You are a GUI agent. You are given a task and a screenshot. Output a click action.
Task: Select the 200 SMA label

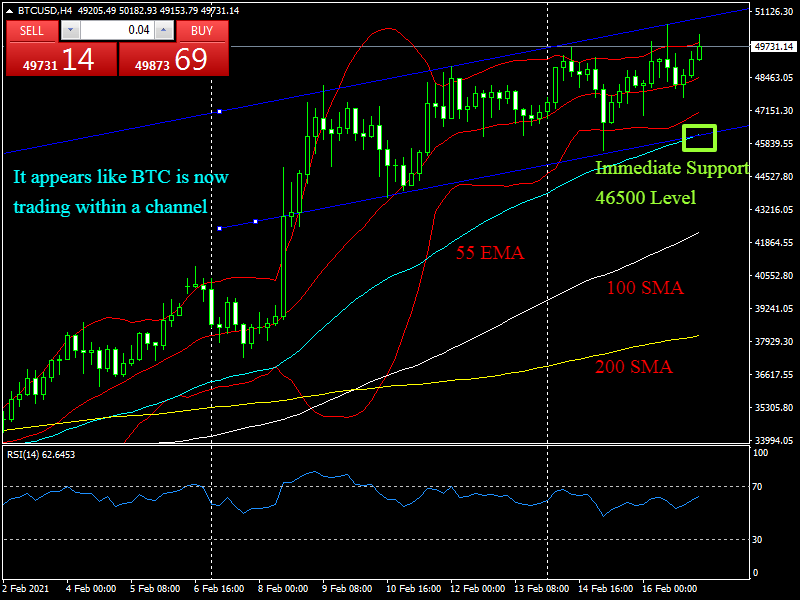coord(634,366)
